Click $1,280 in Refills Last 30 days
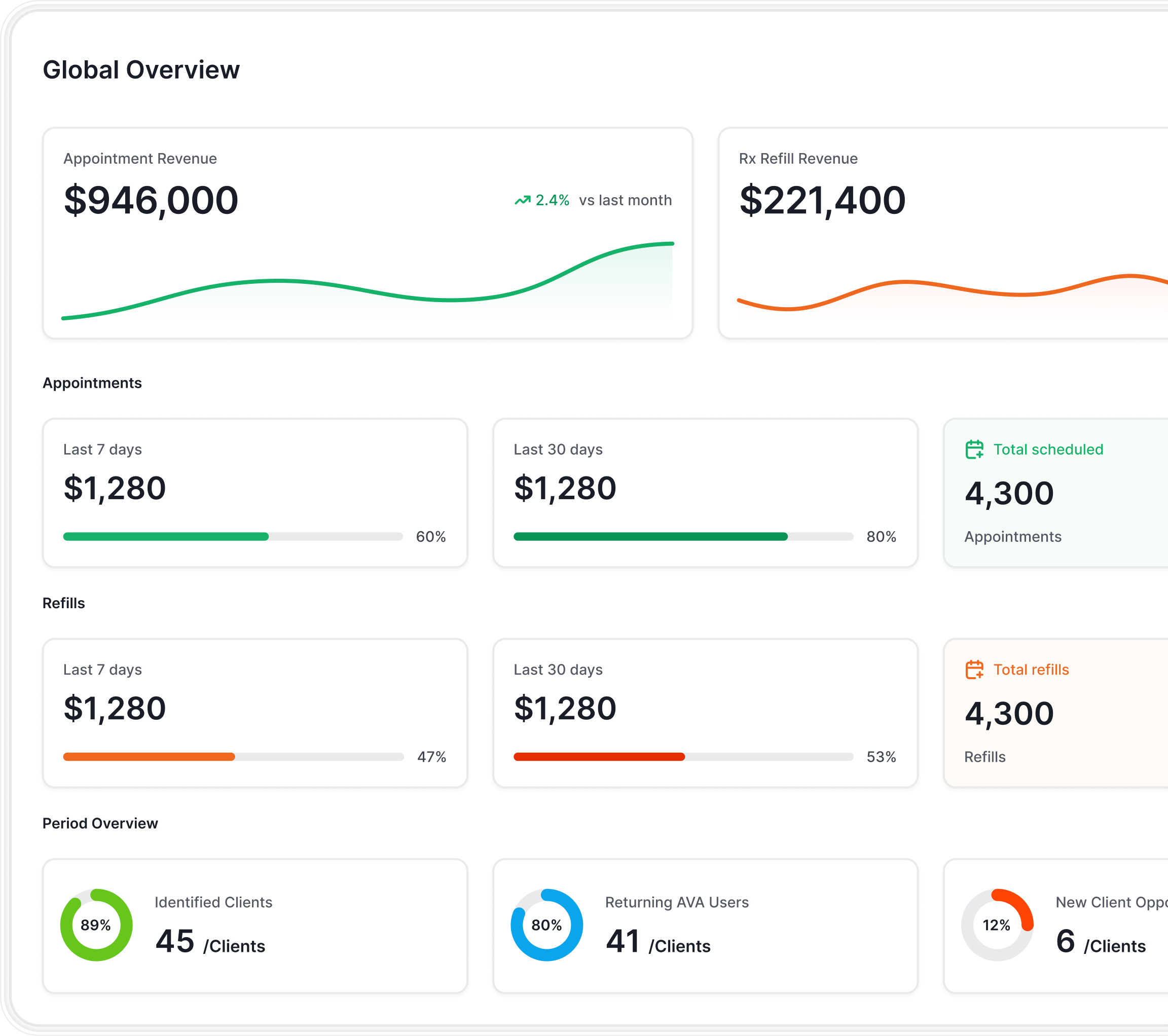 565,708
